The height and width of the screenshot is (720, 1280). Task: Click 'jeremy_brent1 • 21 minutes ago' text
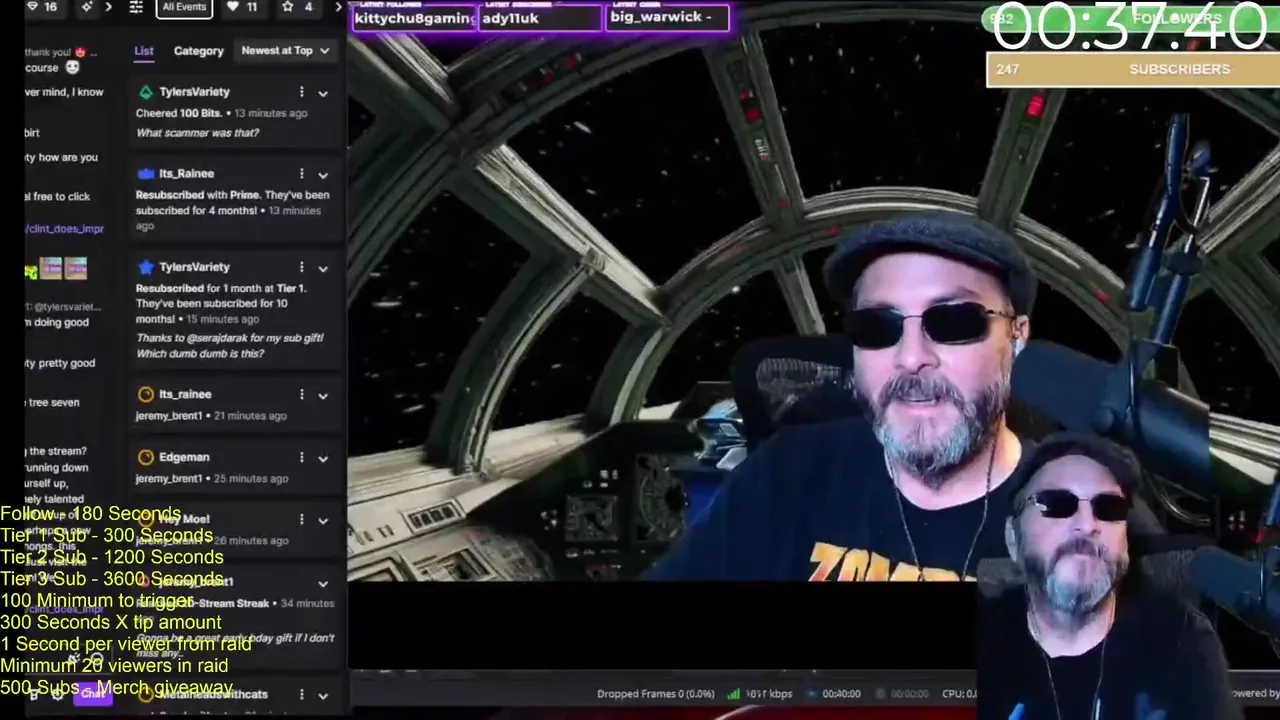[x=211, y=415]
